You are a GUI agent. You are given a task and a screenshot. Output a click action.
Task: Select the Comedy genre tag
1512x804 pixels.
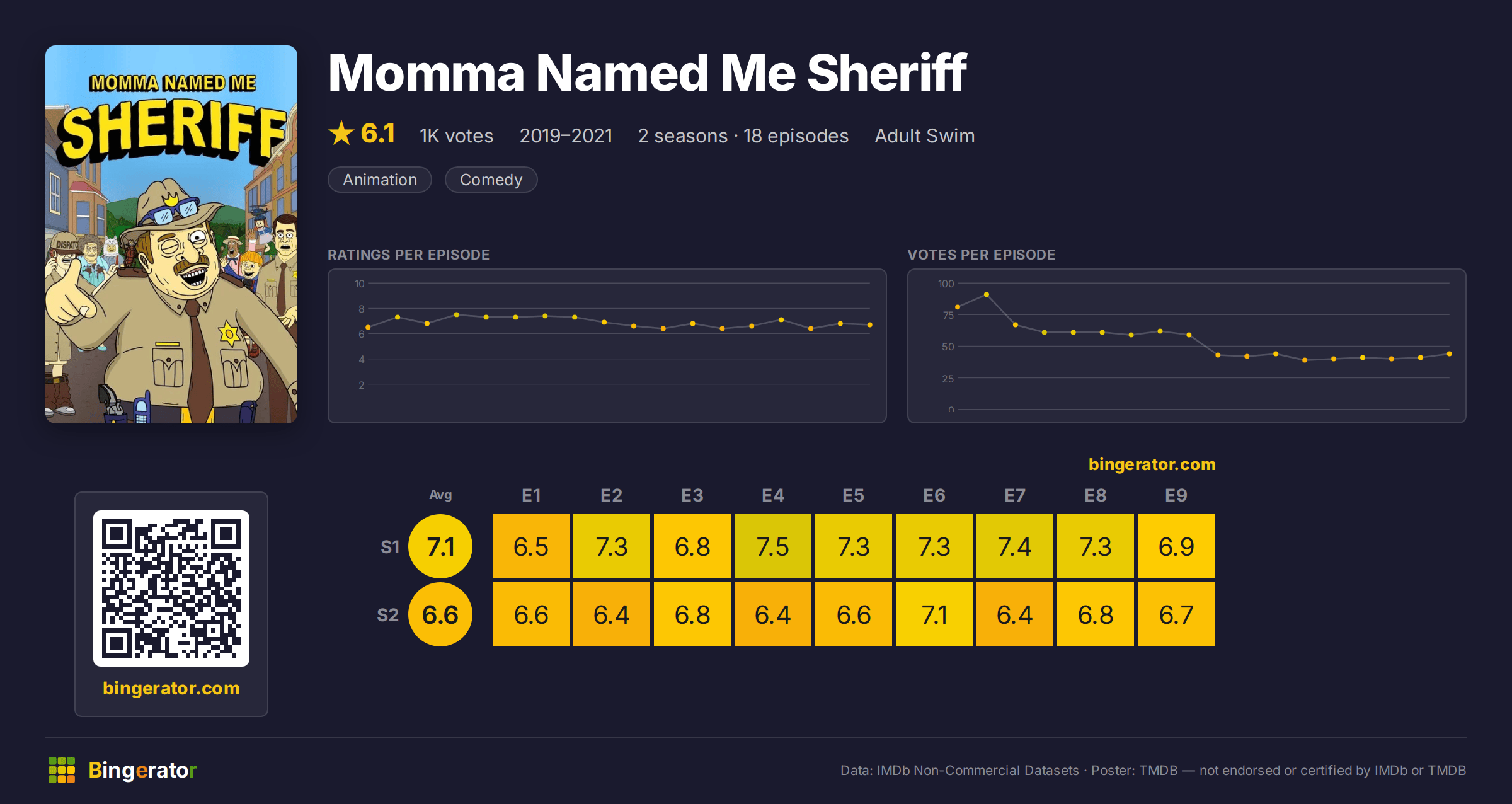(x=491, y=180)
